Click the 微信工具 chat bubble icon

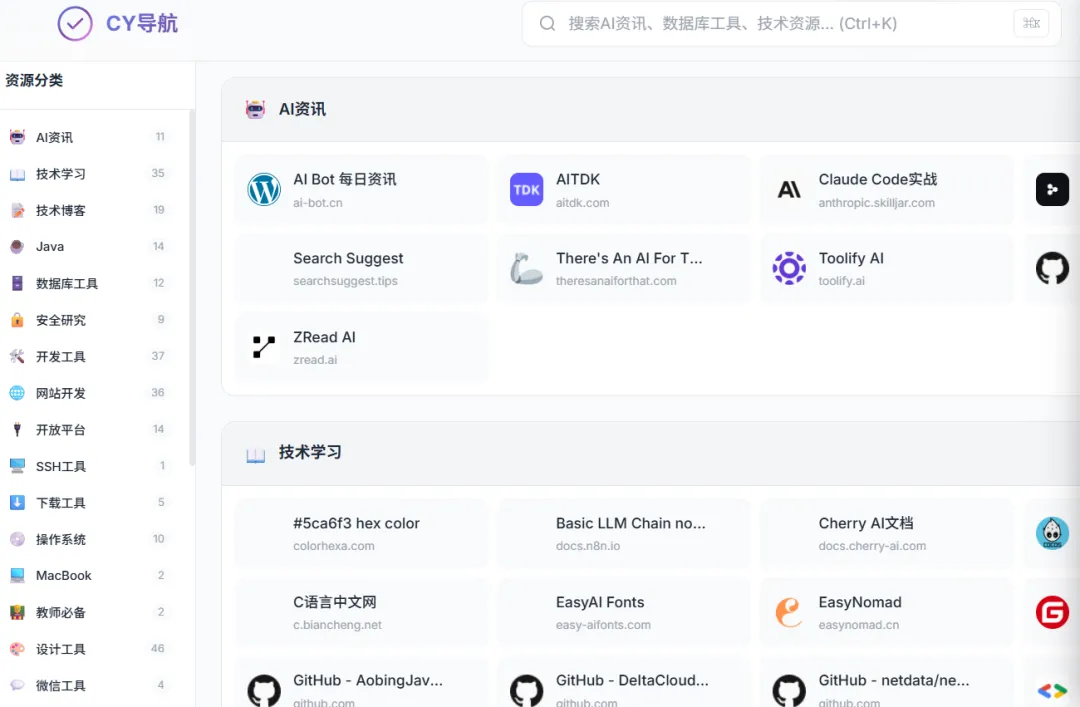[x=17, y=685]
